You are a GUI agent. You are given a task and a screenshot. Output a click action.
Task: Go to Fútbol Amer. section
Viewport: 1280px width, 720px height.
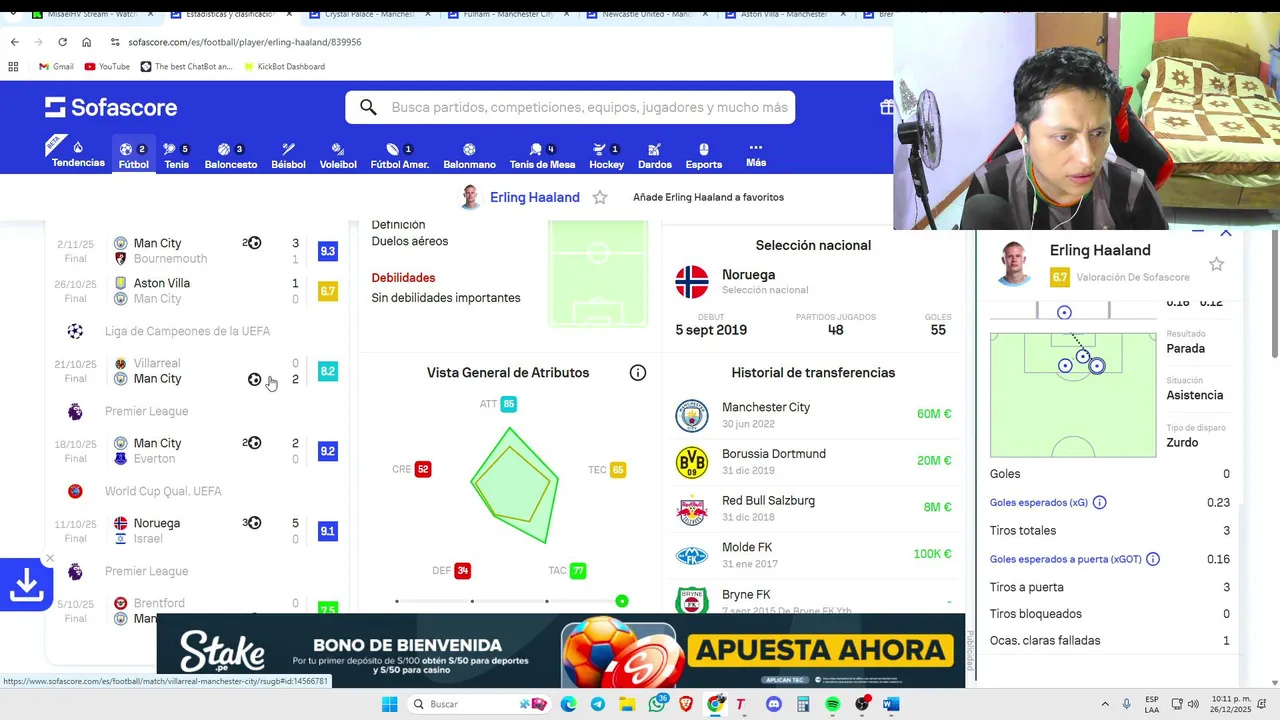[x=399, y=155]
